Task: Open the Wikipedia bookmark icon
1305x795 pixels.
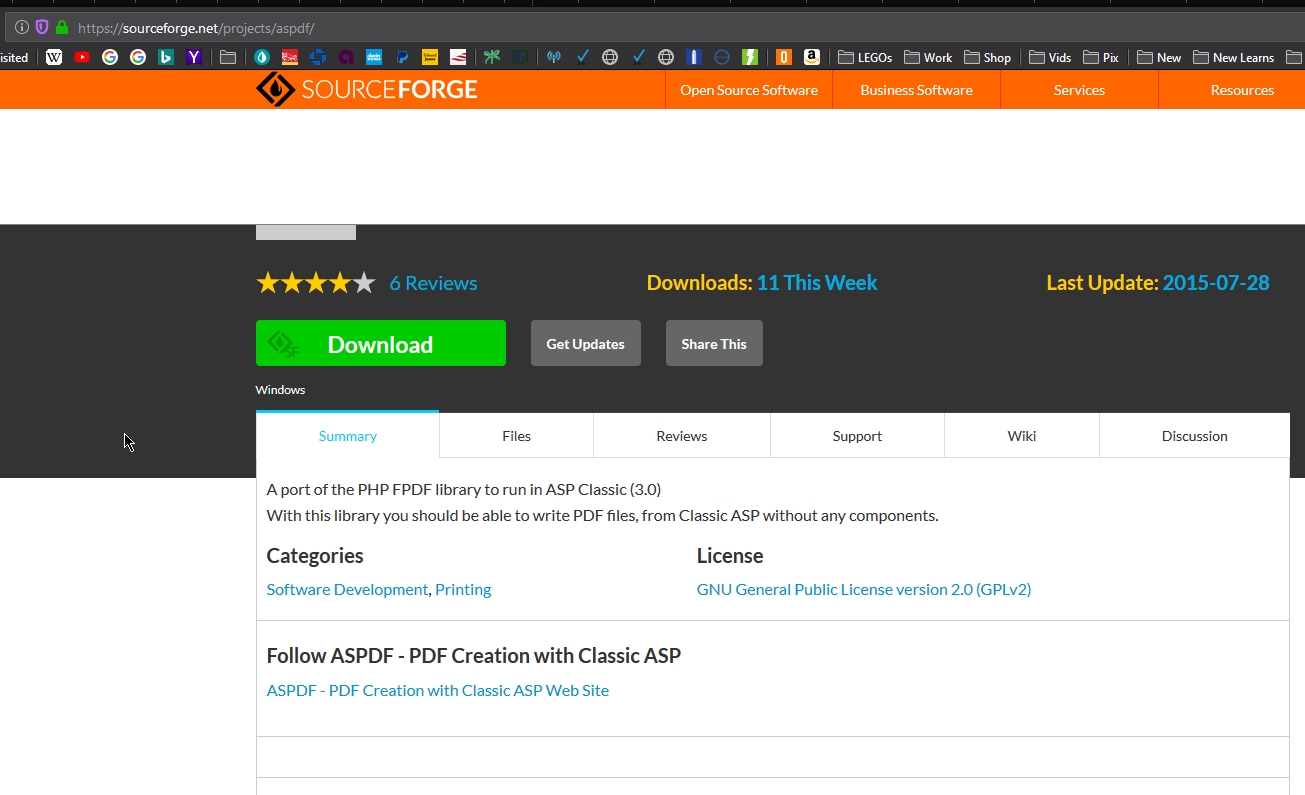Action: pos(54,57)
